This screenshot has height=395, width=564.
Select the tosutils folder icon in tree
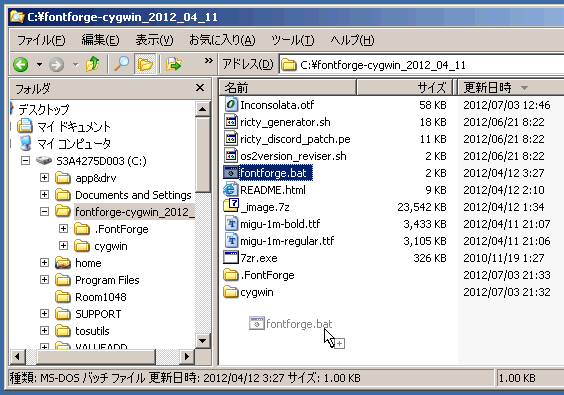[63, 331]
